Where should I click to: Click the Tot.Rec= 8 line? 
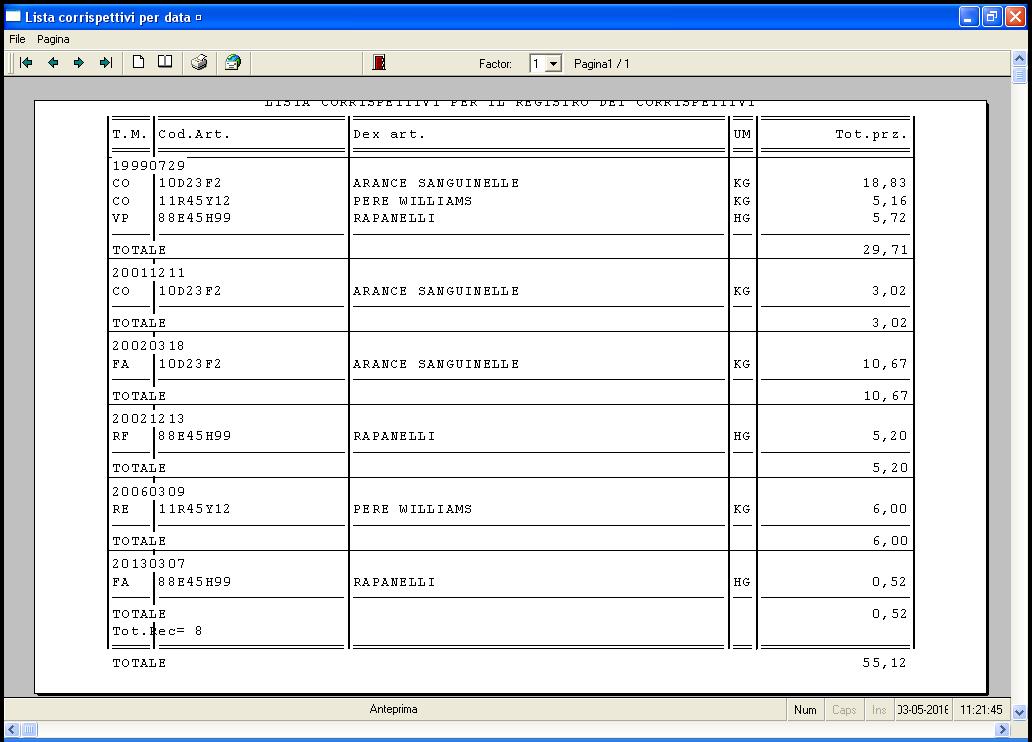coord(157,631)
